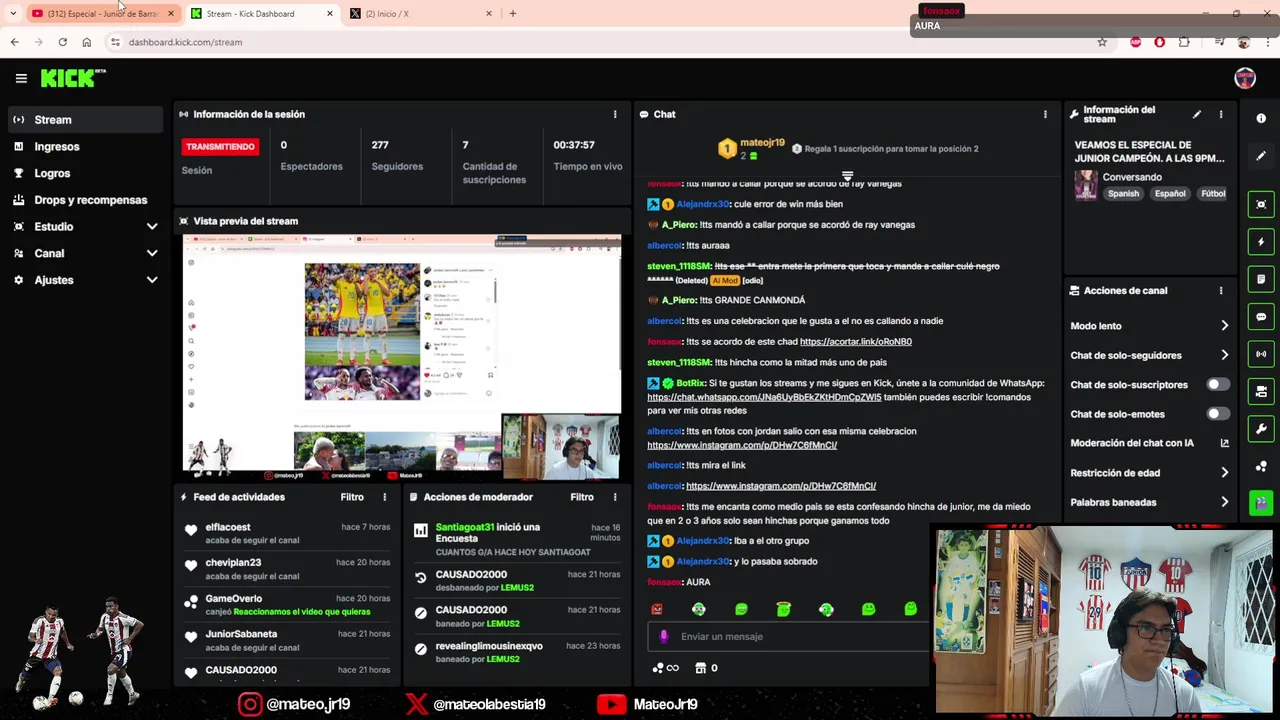
Task: Open the chat shop icon
Action: (701, 668)
